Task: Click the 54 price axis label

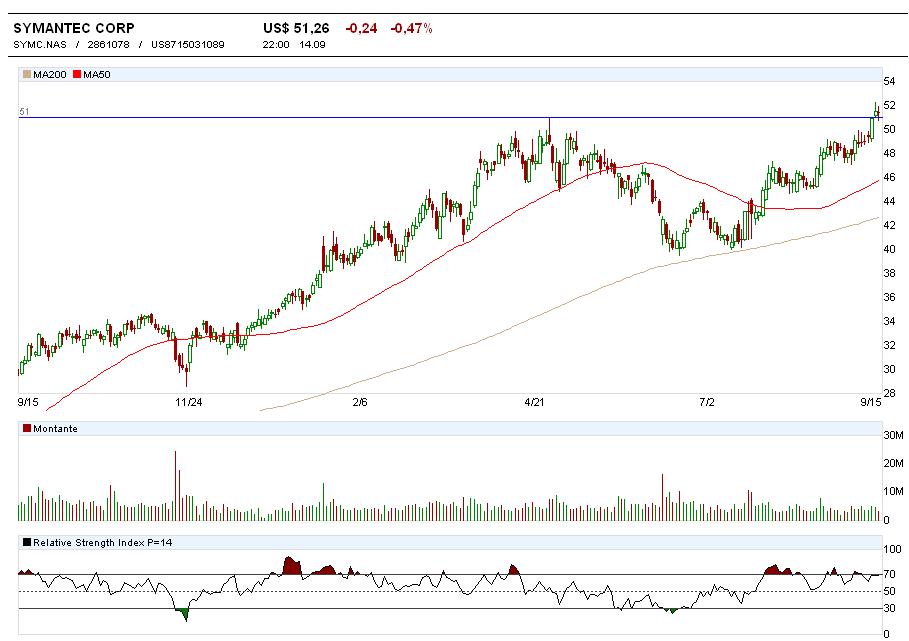Action: [889, 81]
